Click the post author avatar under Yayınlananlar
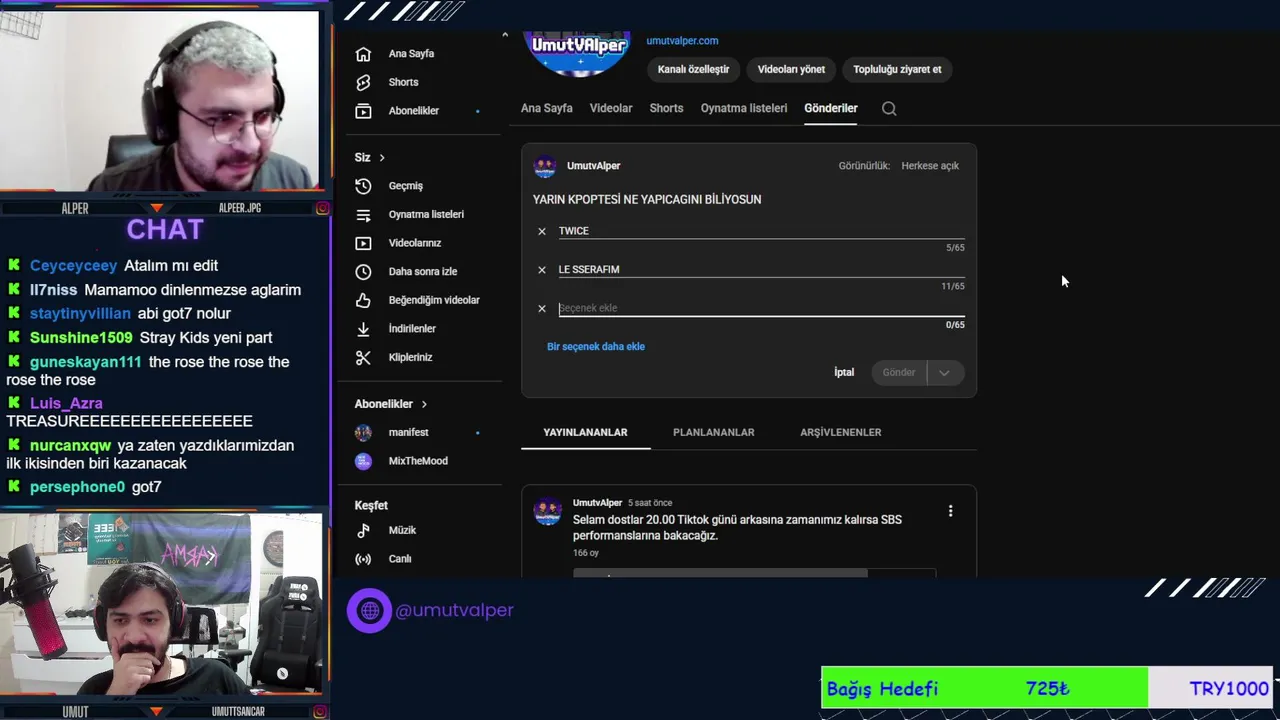 click(547, 511)
